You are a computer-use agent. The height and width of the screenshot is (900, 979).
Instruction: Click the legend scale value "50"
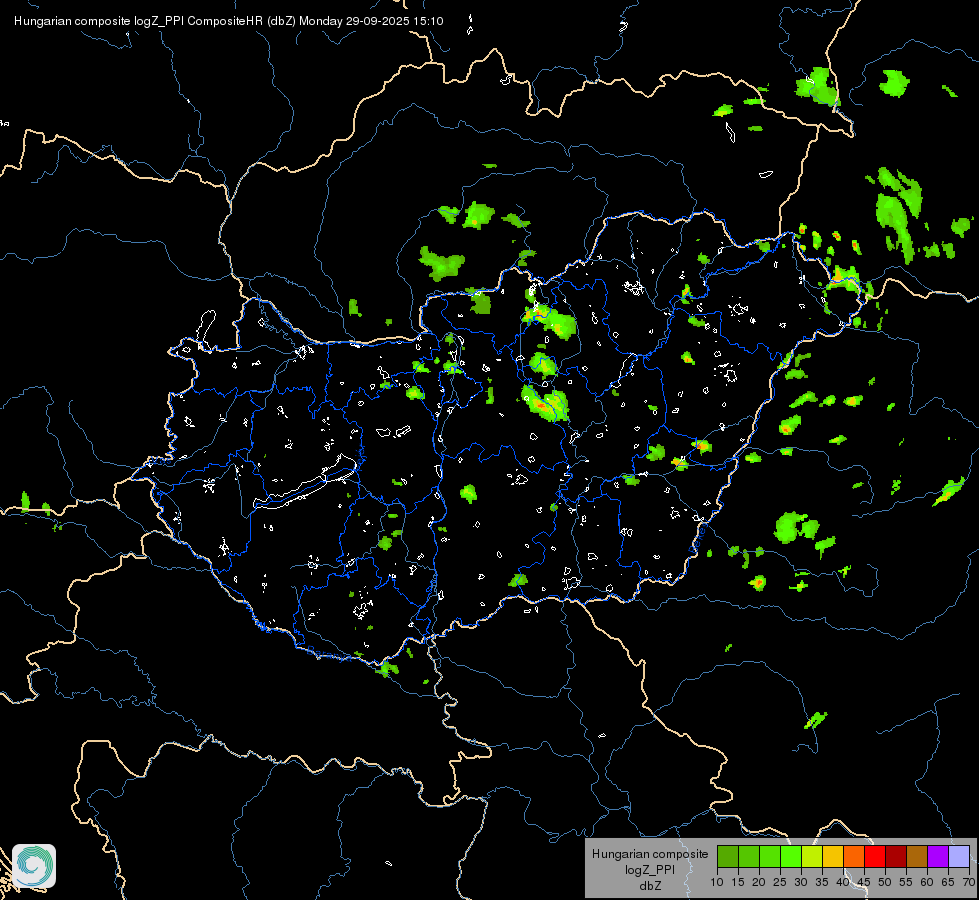pyautogui.click(x=885, y=882)
